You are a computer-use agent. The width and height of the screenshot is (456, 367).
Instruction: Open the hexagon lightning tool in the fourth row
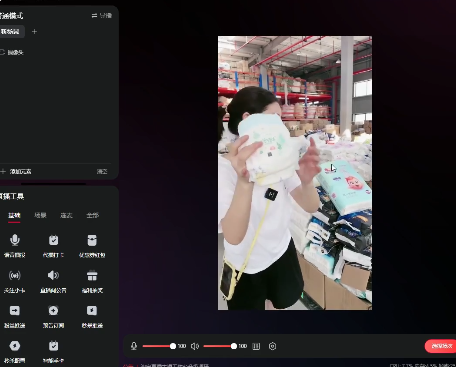pos(15,346)
